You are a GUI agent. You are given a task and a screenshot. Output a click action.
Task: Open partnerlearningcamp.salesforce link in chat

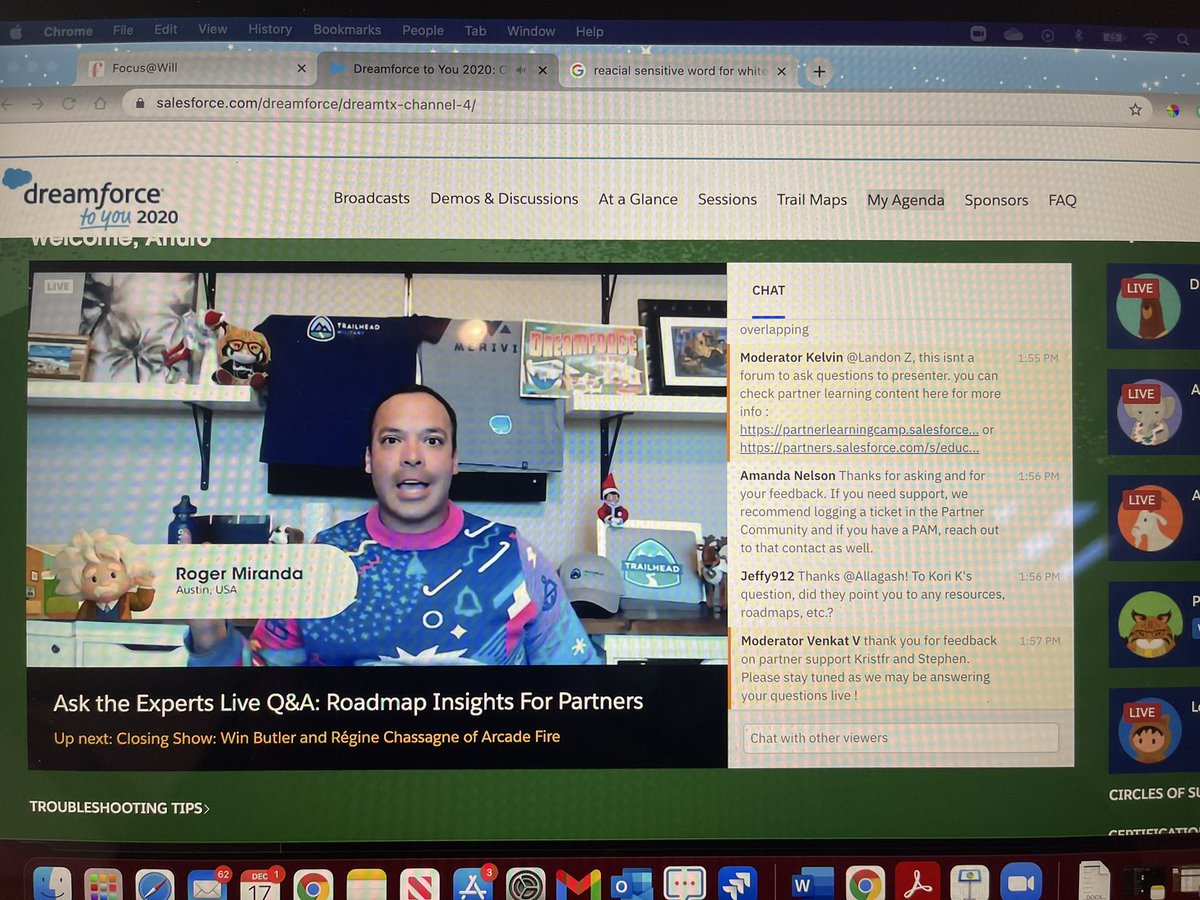[x=859, y=429]
